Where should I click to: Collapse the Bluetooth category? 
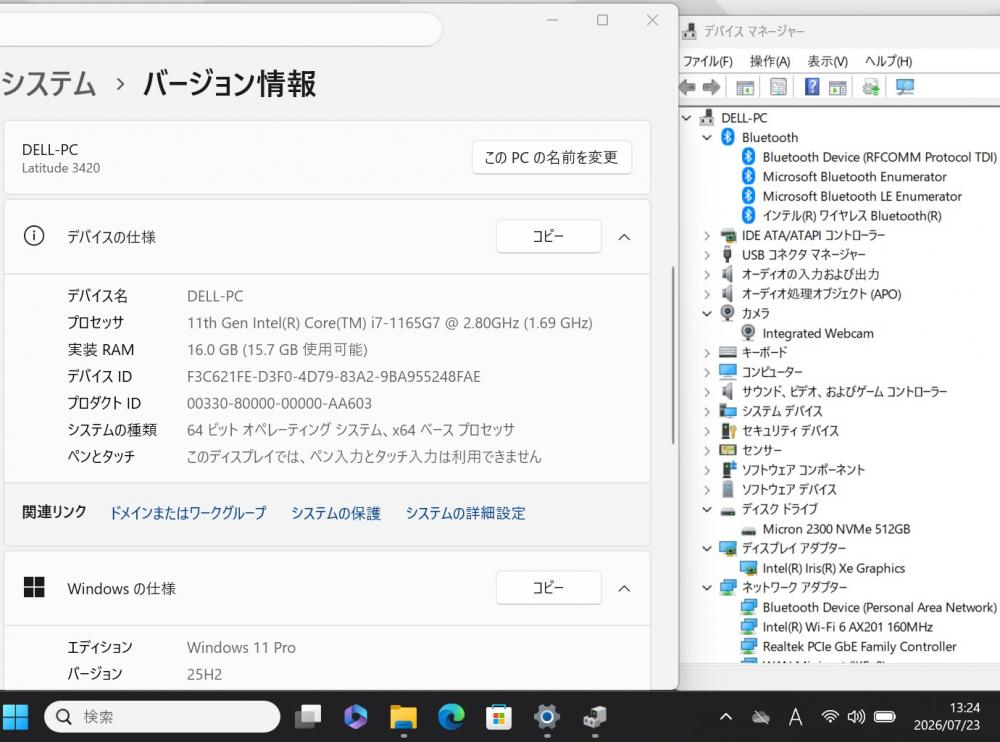pos(707,137)
